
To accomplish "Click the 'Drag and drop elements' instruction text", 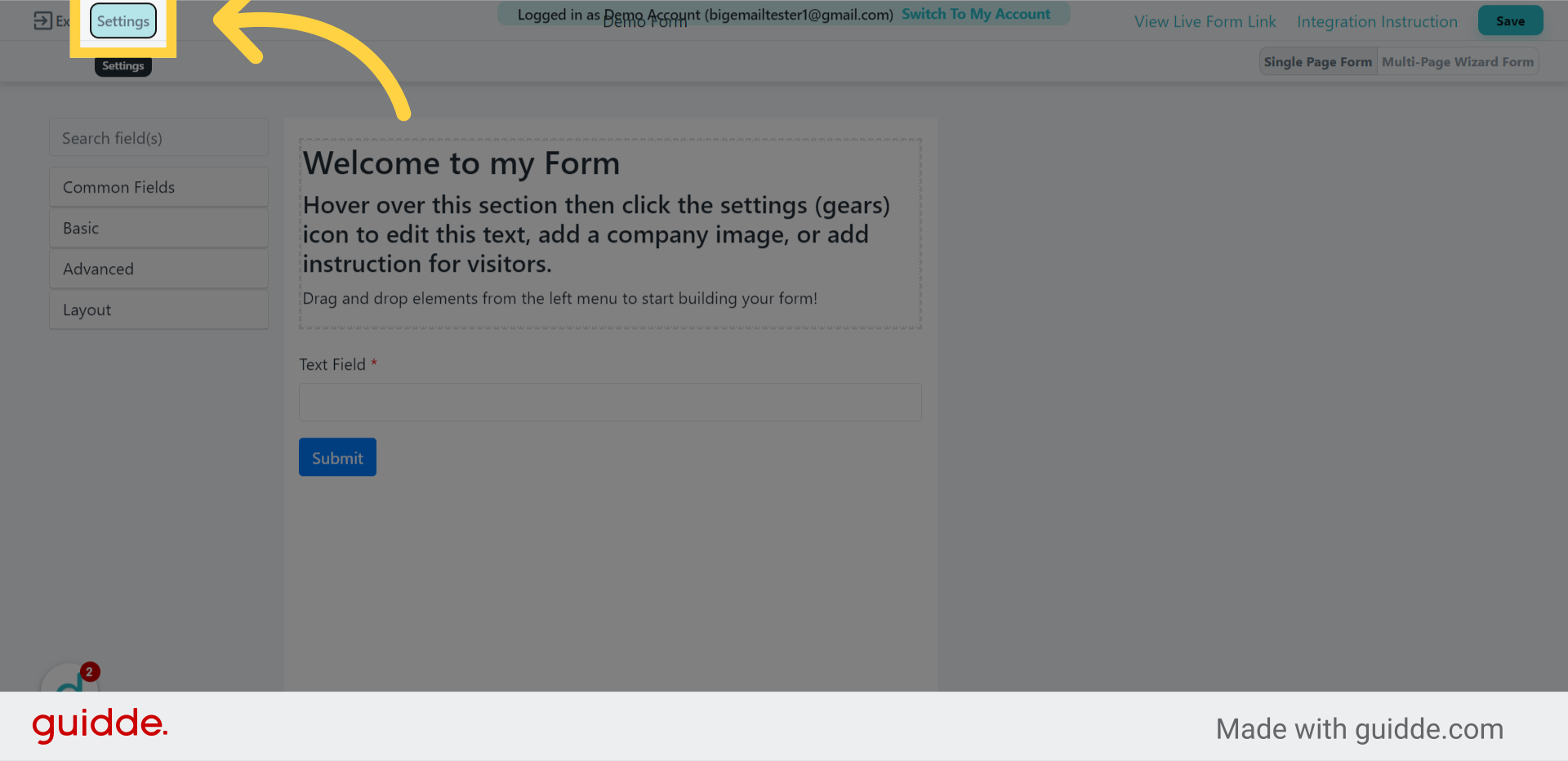I will coord(559,299).
